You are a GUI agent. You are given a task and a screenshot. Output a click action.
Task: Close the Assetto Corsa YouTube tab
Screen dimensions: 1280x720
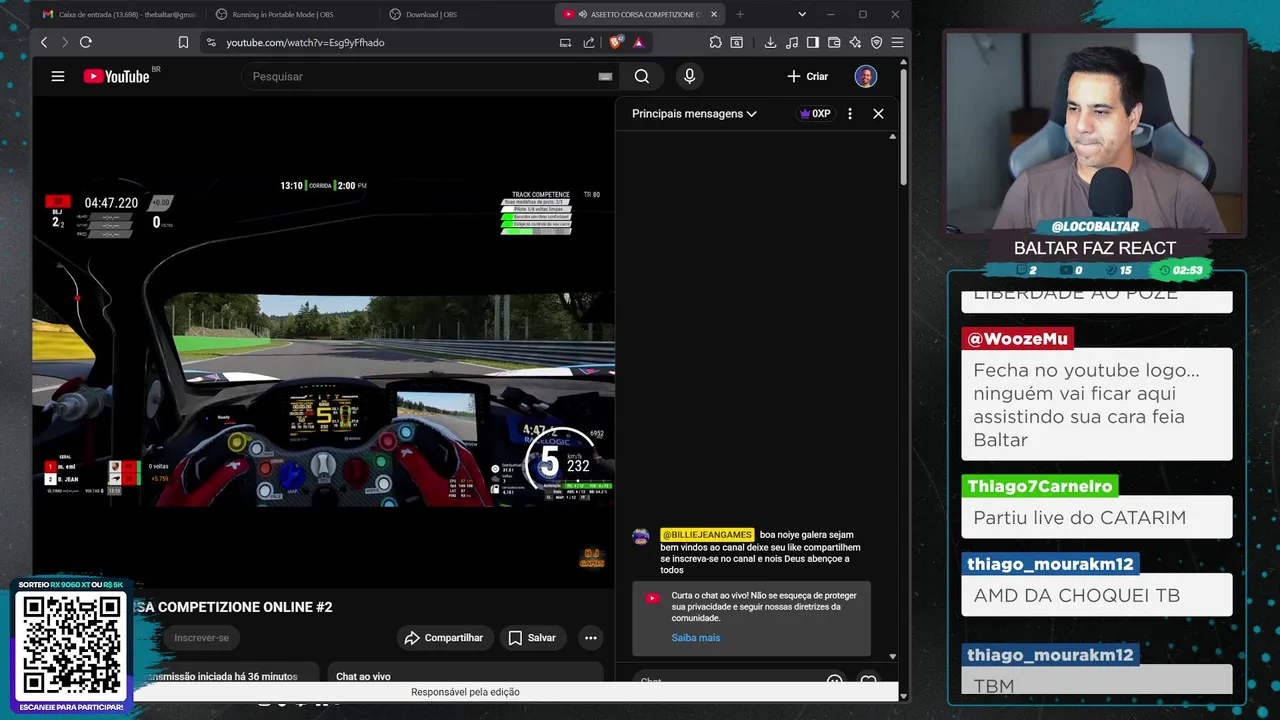[713, 14]
